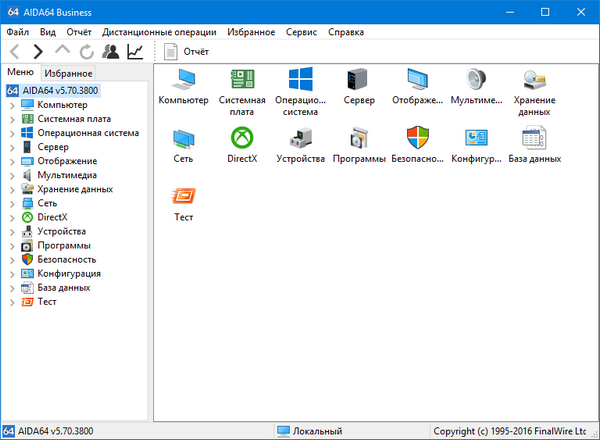Screen dimensions: 600x440
Task: Select Конфигурация in the tree sidebar
Action: (68, 273)
